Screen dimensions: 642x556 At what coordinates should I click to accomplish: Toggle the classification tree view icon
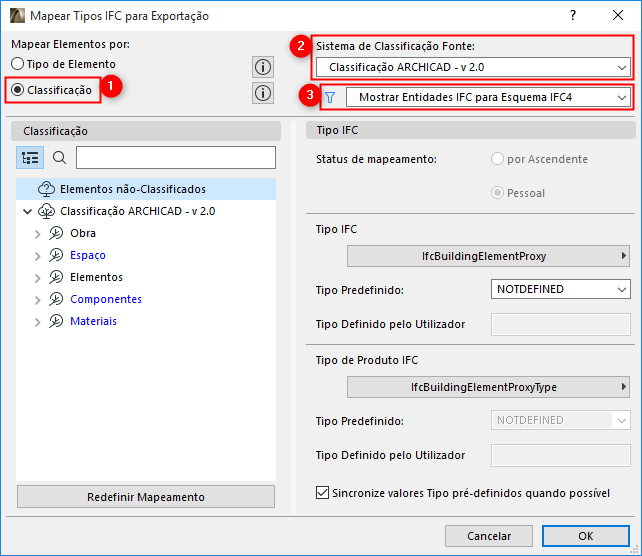30,158
